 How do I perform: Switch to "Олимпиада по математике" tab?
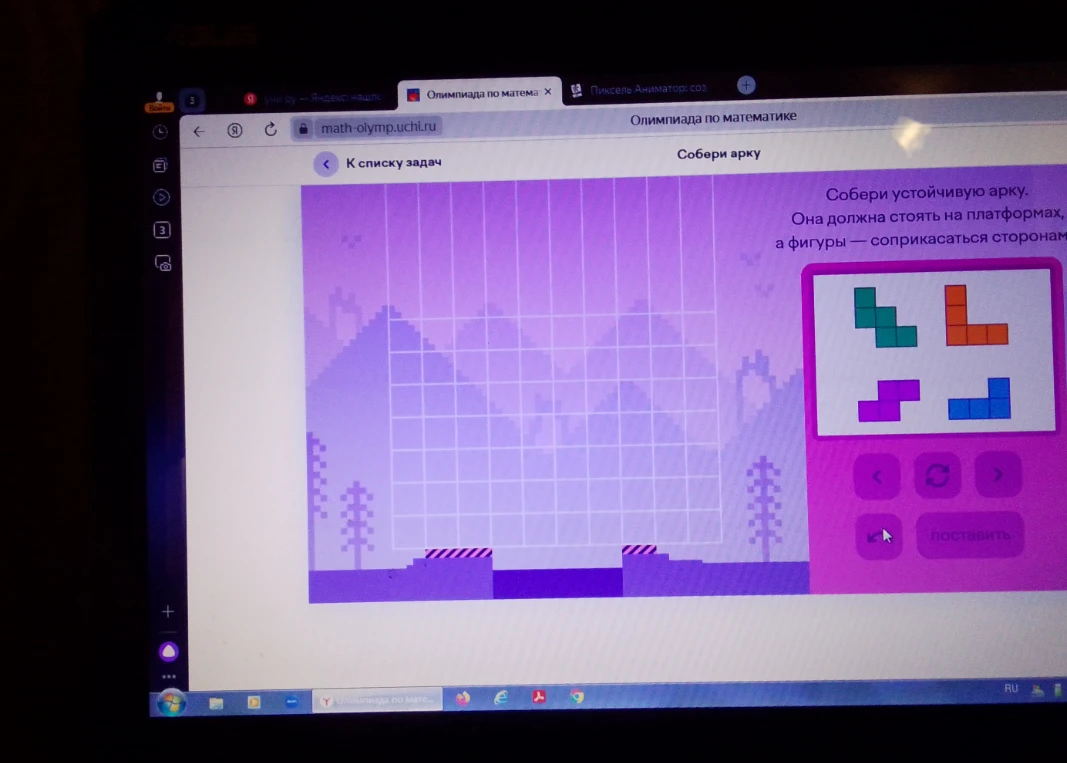480,93
